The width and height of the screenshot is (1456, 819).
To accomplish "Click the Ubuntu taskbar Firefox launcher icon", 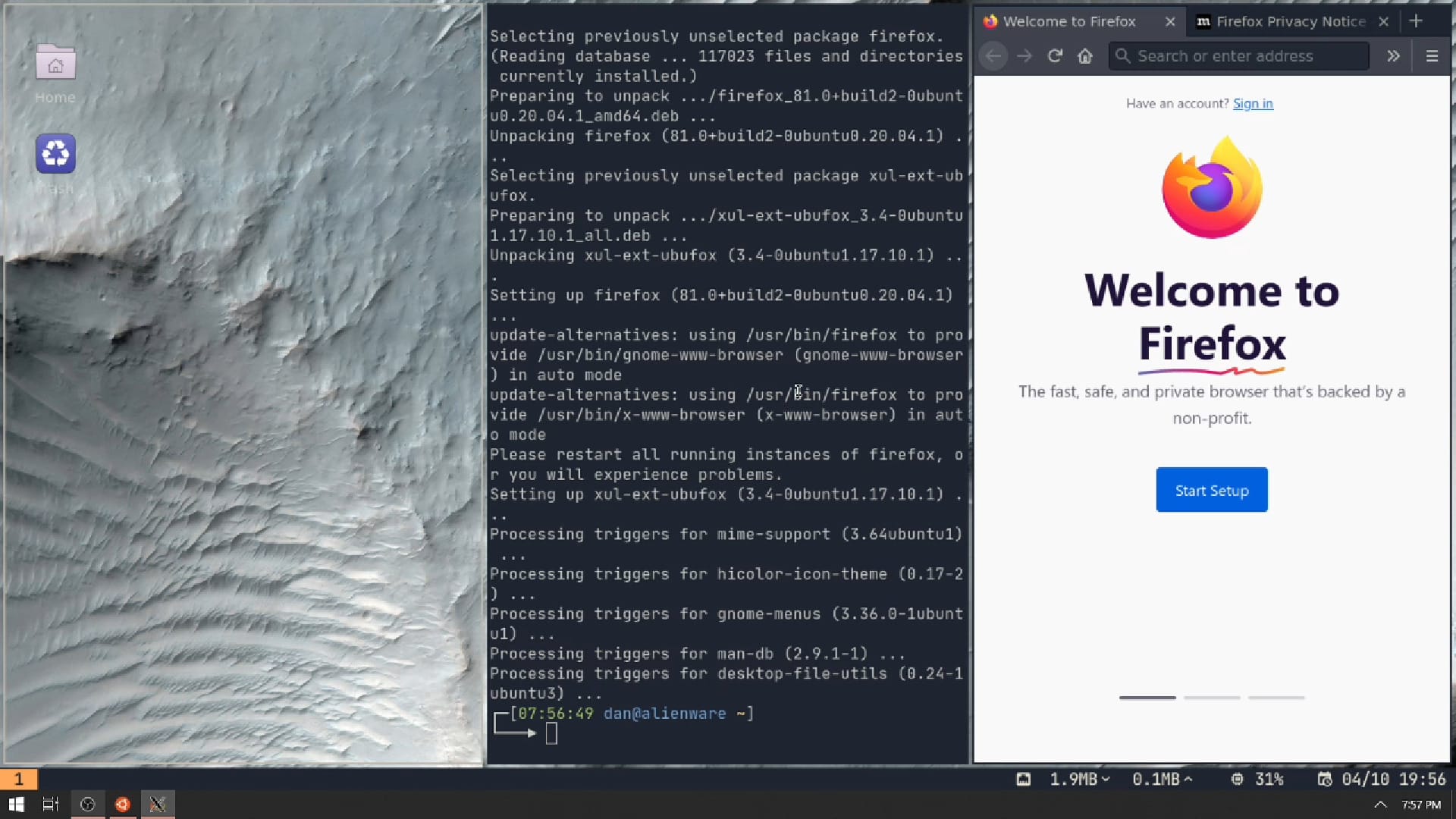I will pos(122,804).
